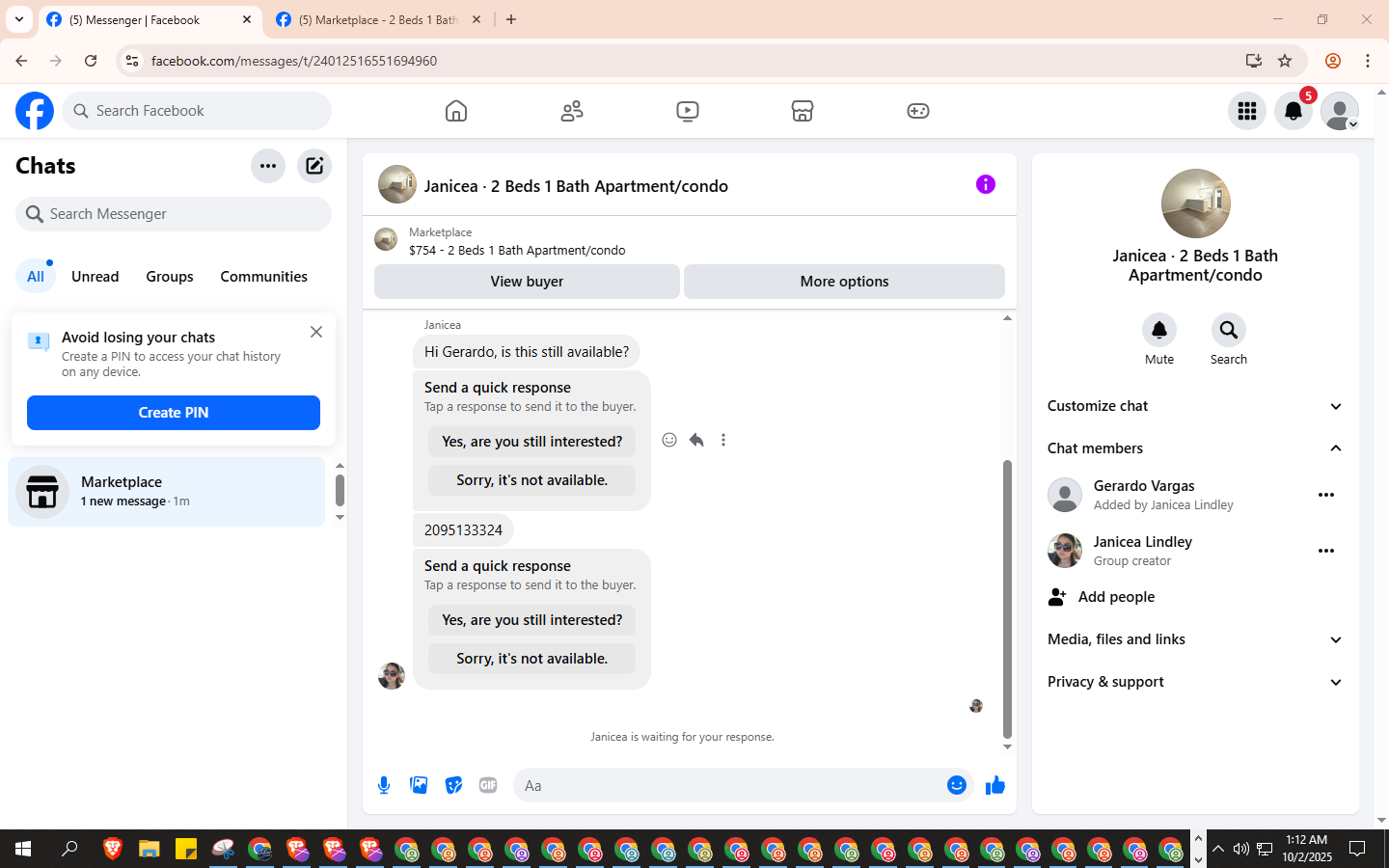The image size is (1389, 868).
Task: Reload the page
Action: tap(91, 61)
